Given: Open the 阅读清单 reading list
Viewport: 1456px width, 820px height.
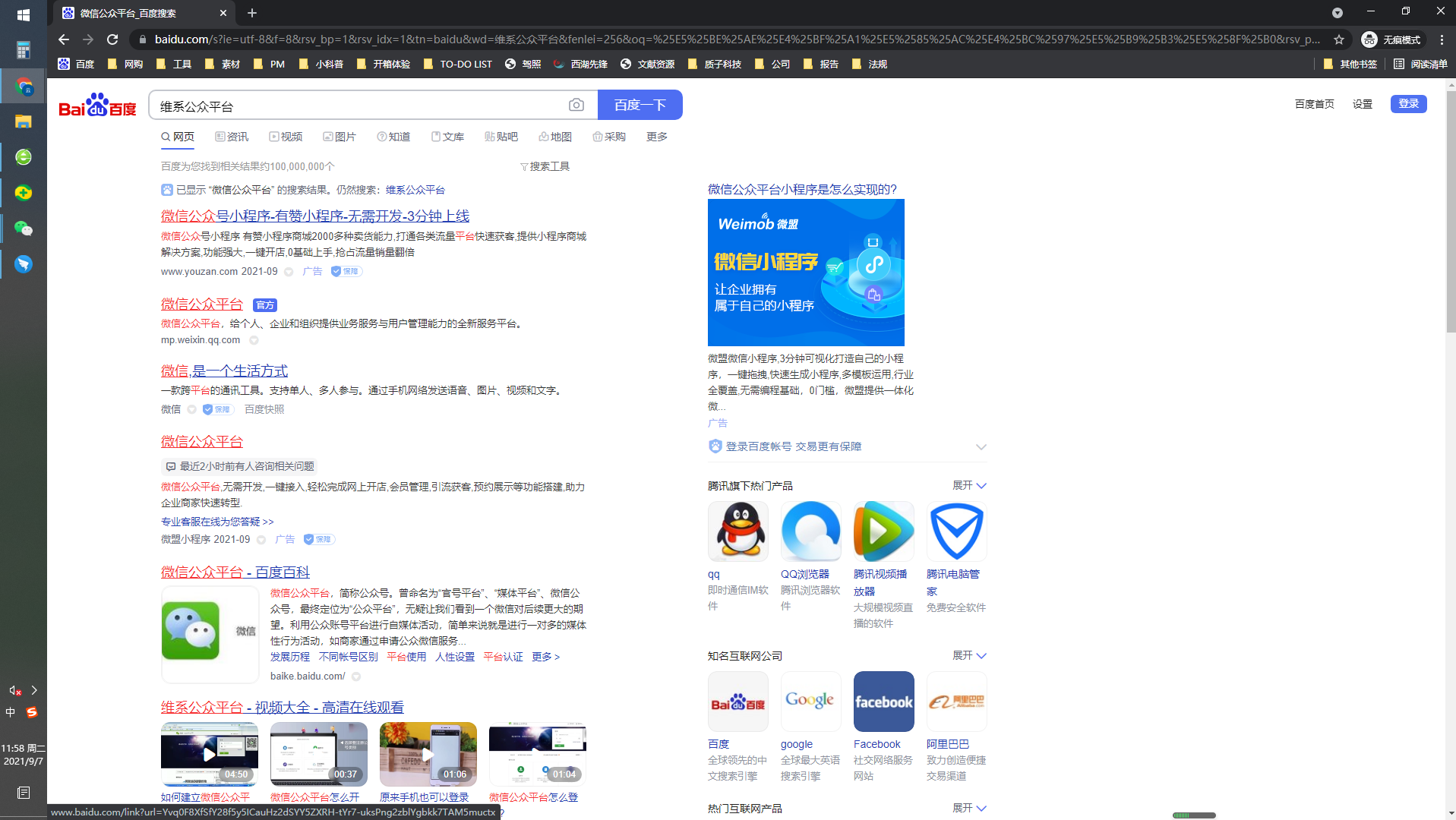Looking at the screenshot, I should [x=1421, y=65].
